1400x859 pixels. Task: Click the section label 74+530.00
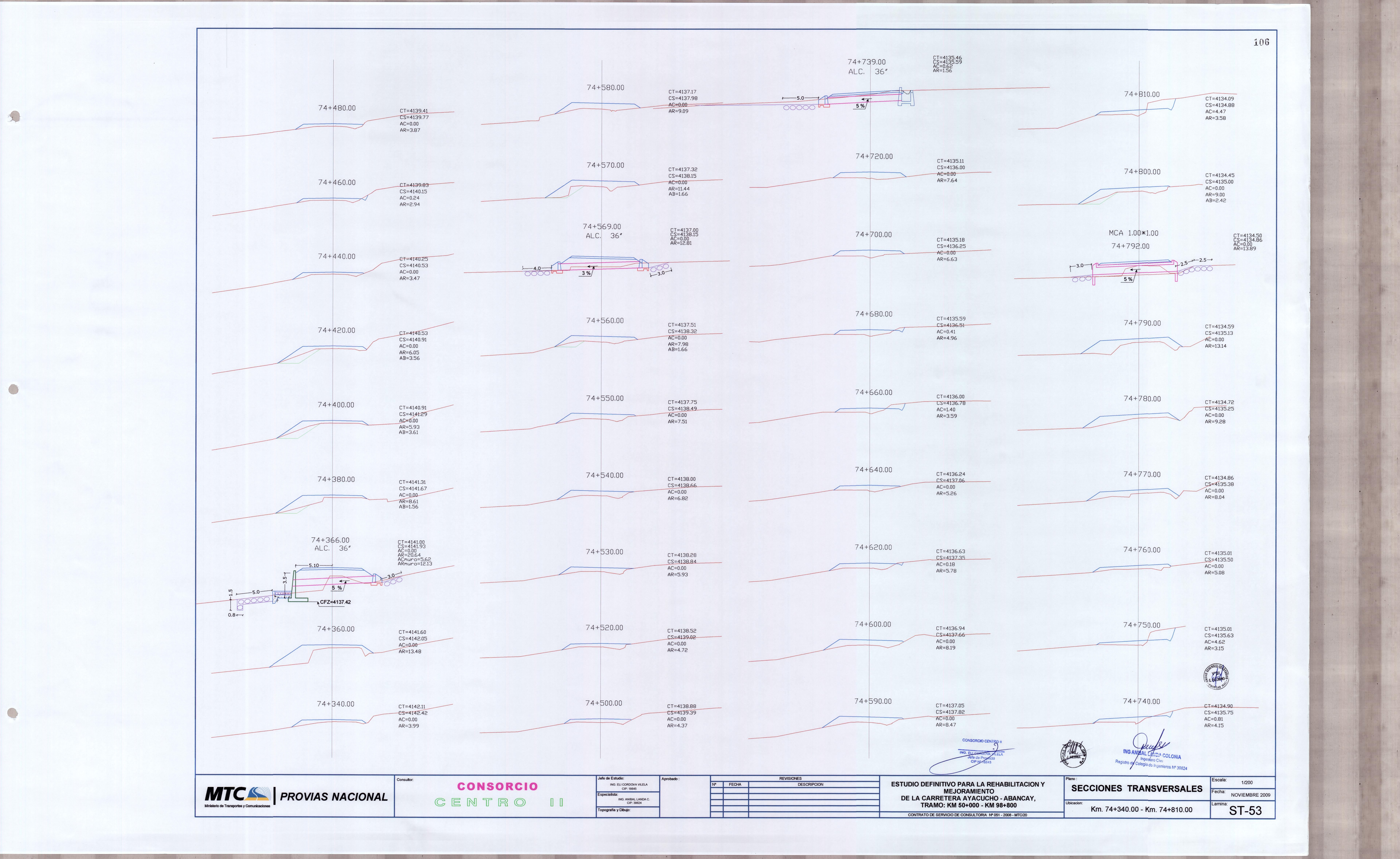tap(604, 552)
